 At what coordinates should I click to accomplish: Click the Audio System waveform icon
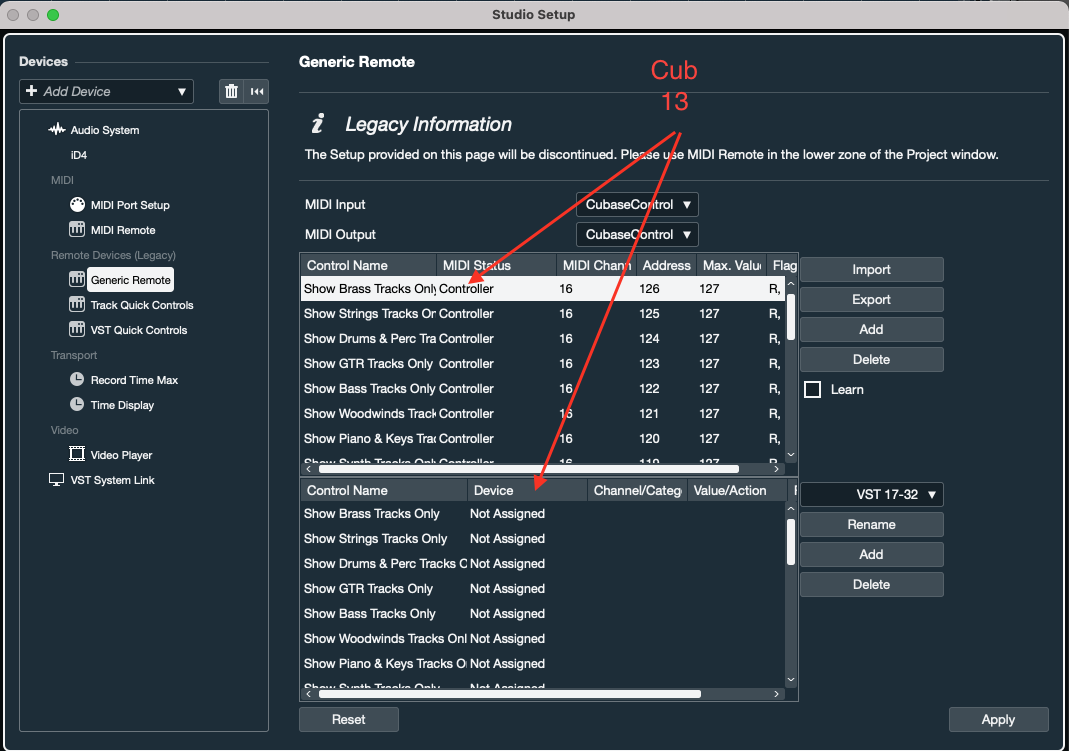57,129
